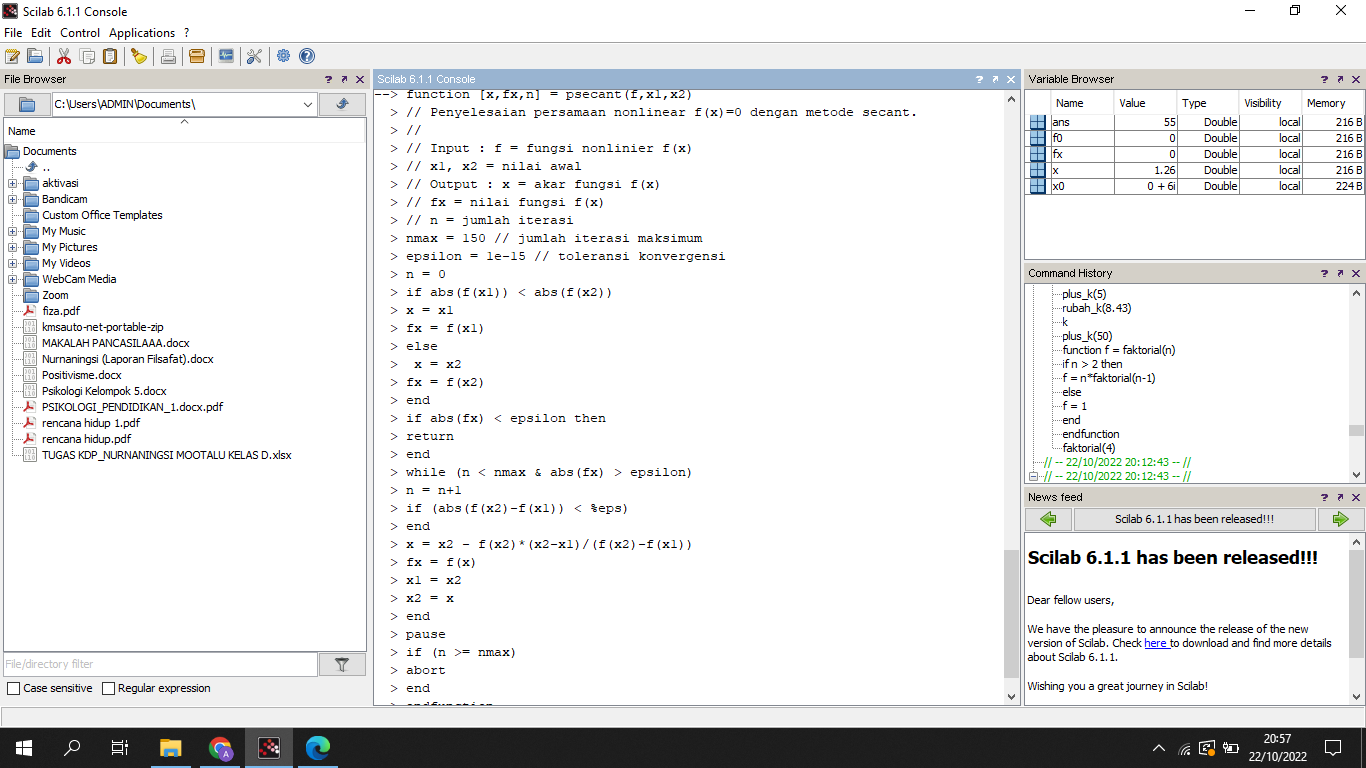Viewport: 1366px width, 768px height.
Task: Show hidden system tray icons
Action: [x=1159, y=748]
